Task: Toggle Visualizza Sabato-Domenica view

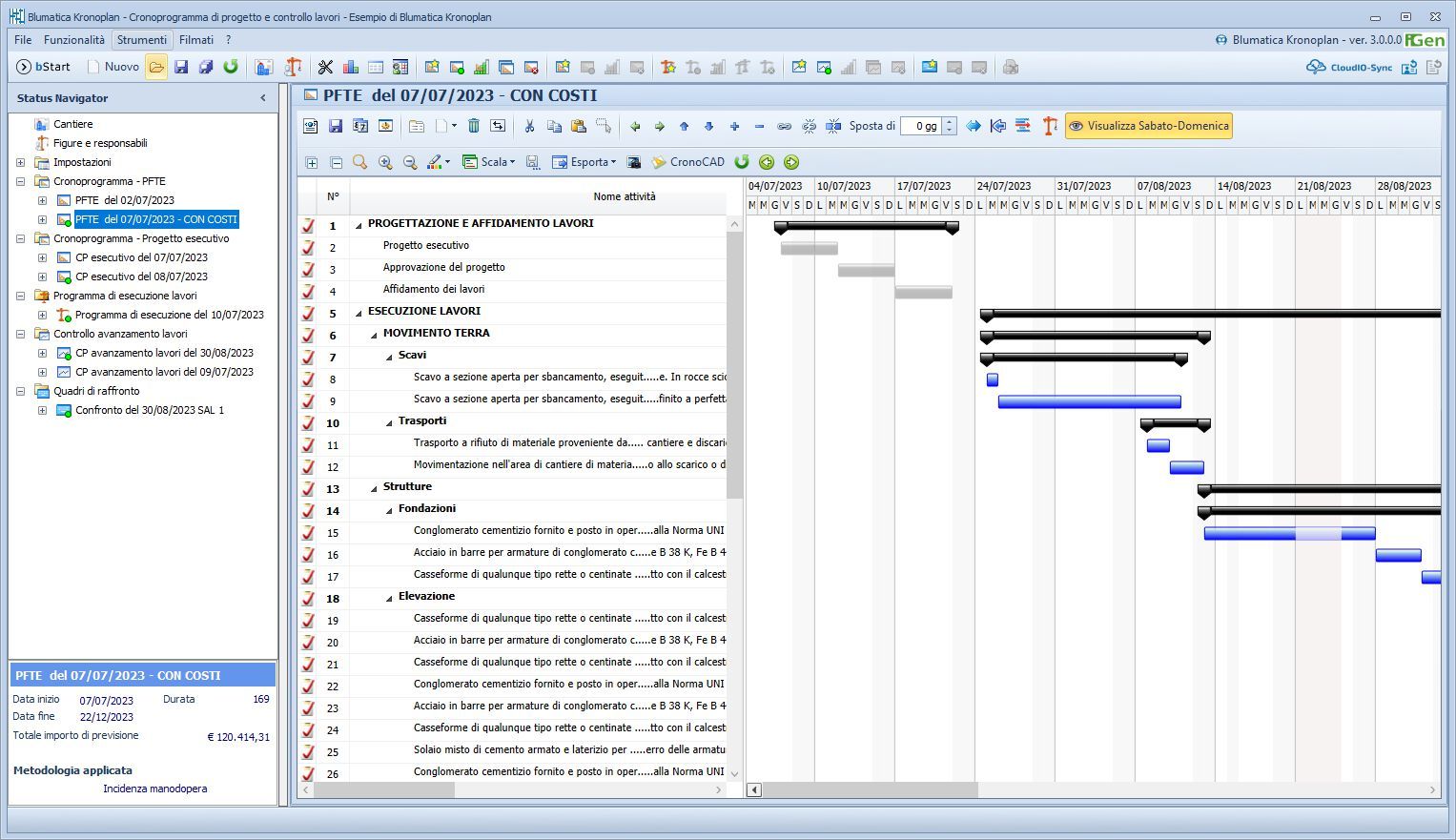Action: (x=1148, y=126)
